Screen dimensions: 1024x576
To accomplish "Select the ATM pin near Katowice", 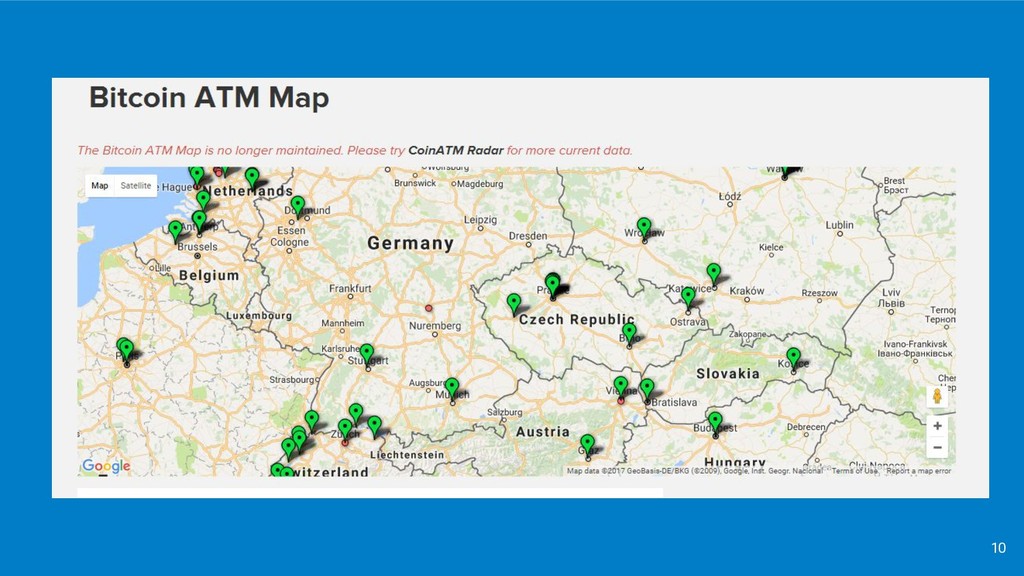I will (x=713, y=274).
